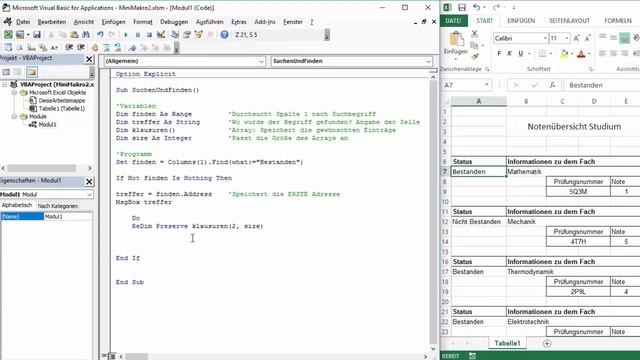Click the Outdent icon in edit toolbar
640x360 pixels.
(81, 48)
